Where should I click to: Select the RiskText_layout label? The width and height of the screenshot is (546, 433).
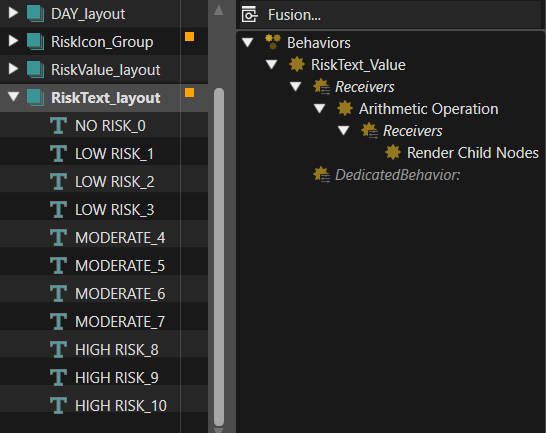(x=106, y=98)
